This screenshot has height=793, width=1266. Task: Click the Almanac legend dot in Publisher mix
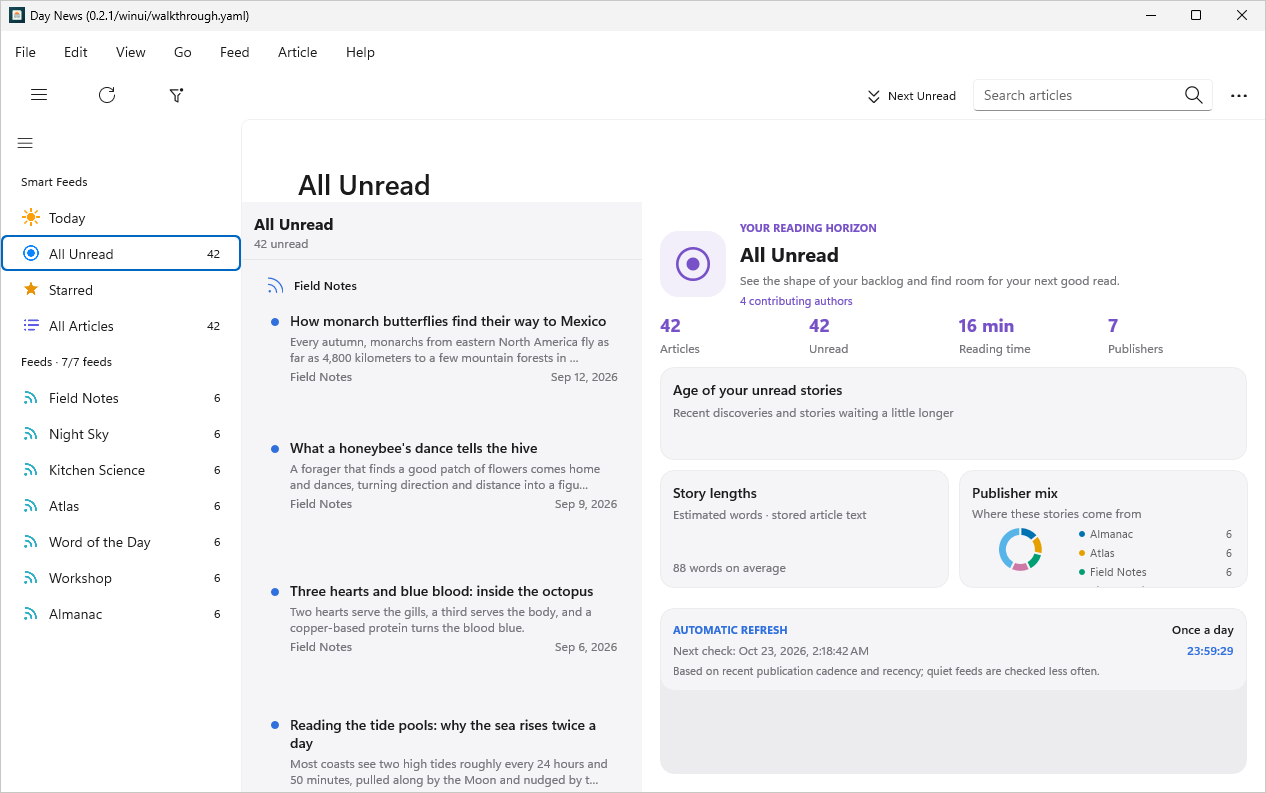1082,534
